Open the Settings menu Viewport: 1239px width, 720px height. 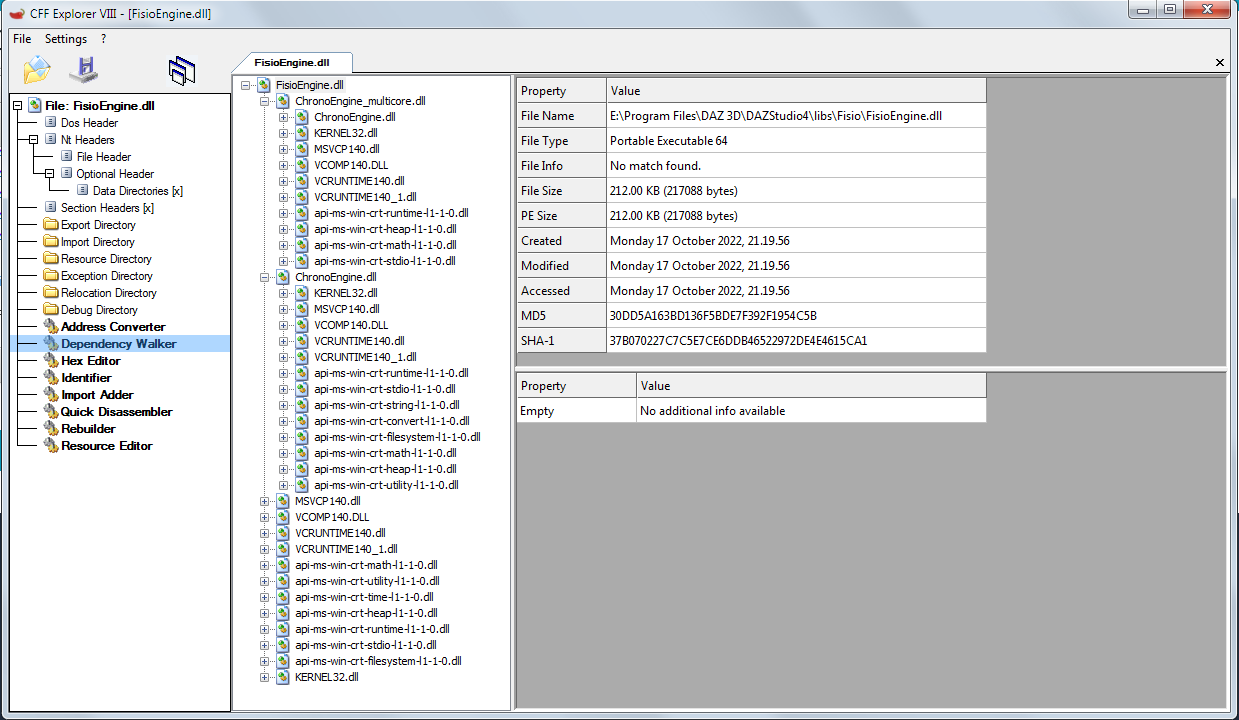pyautogui.click(x=66, y=39)
